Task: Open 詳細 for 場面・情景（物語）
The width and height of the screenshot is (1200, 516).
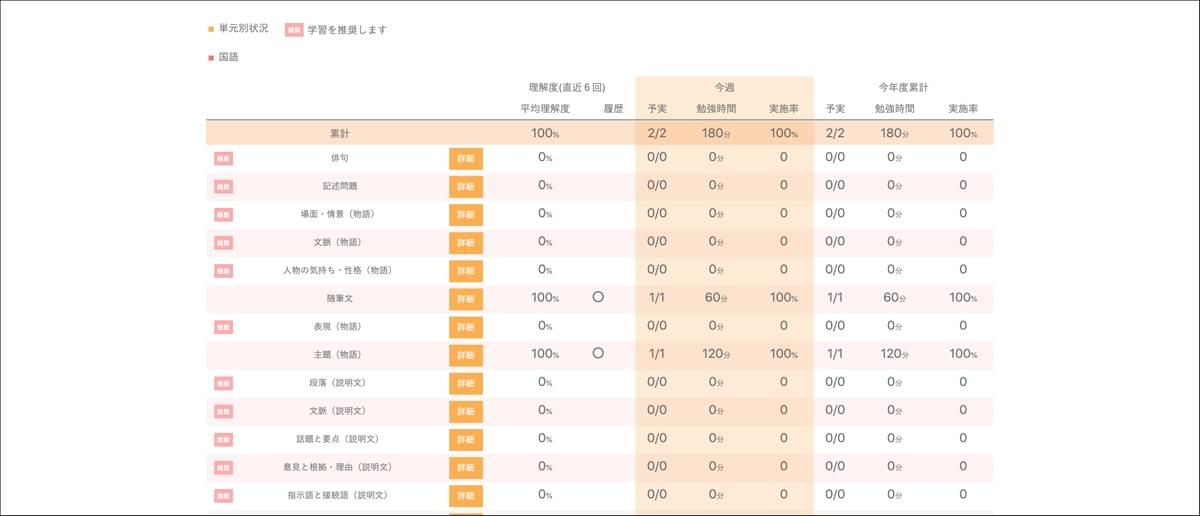Action: tap(466, 214)
